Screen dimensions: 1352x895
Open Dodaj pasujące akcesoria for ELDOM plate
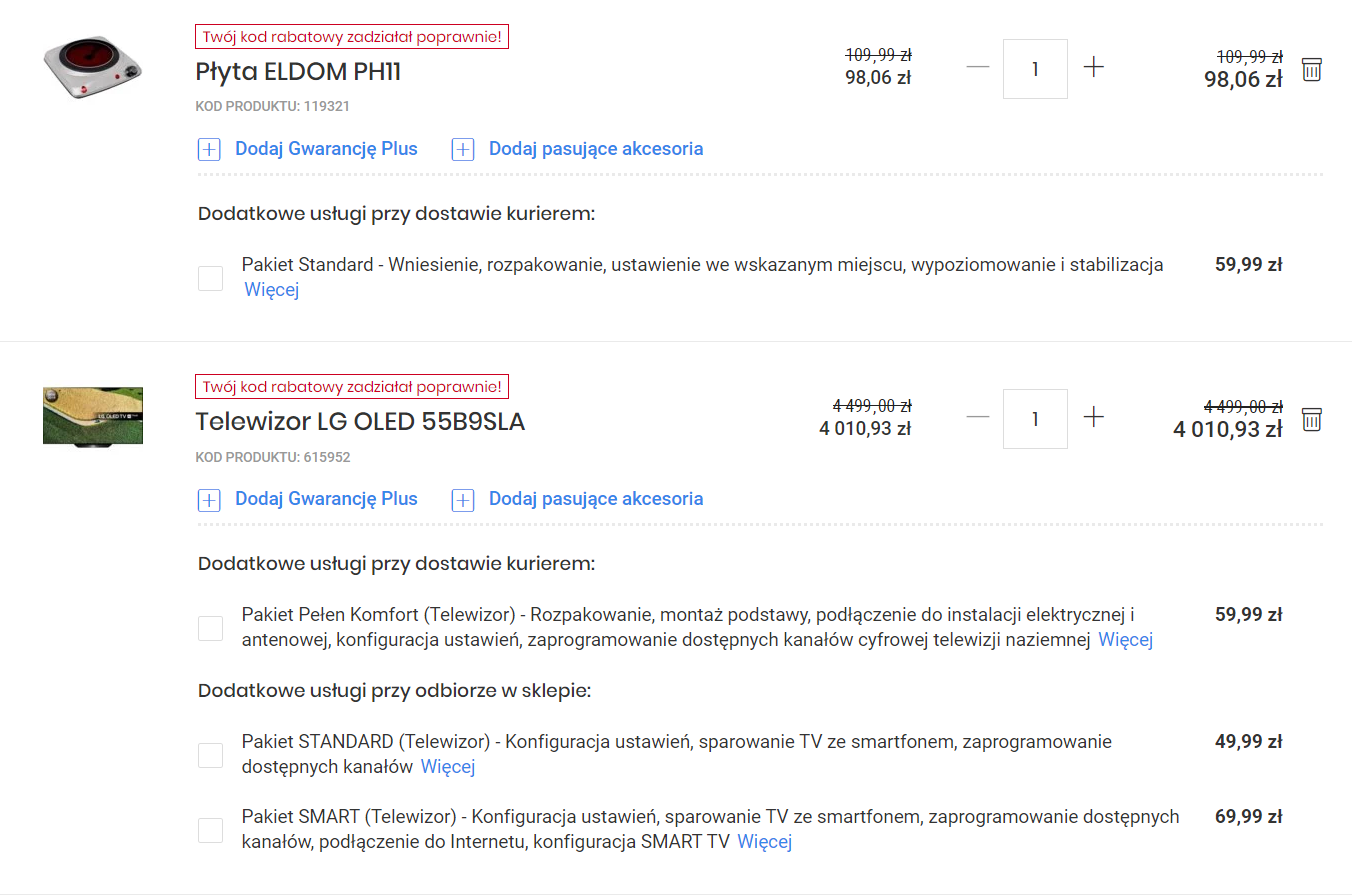pyautogui.click(x=596, y=149)
